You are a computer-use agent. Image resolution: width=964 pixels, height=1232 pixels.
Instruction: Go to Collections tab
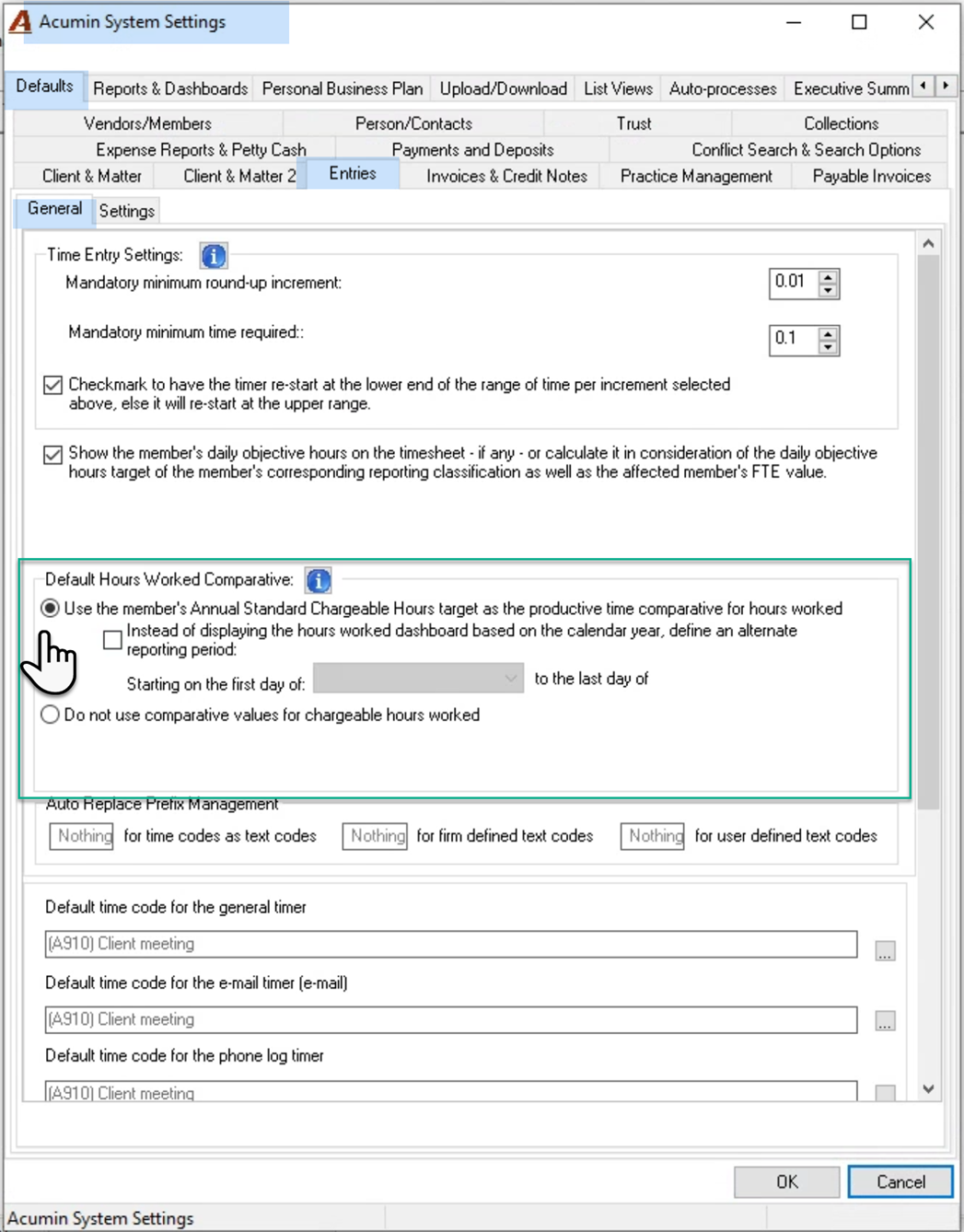point(841,123)
